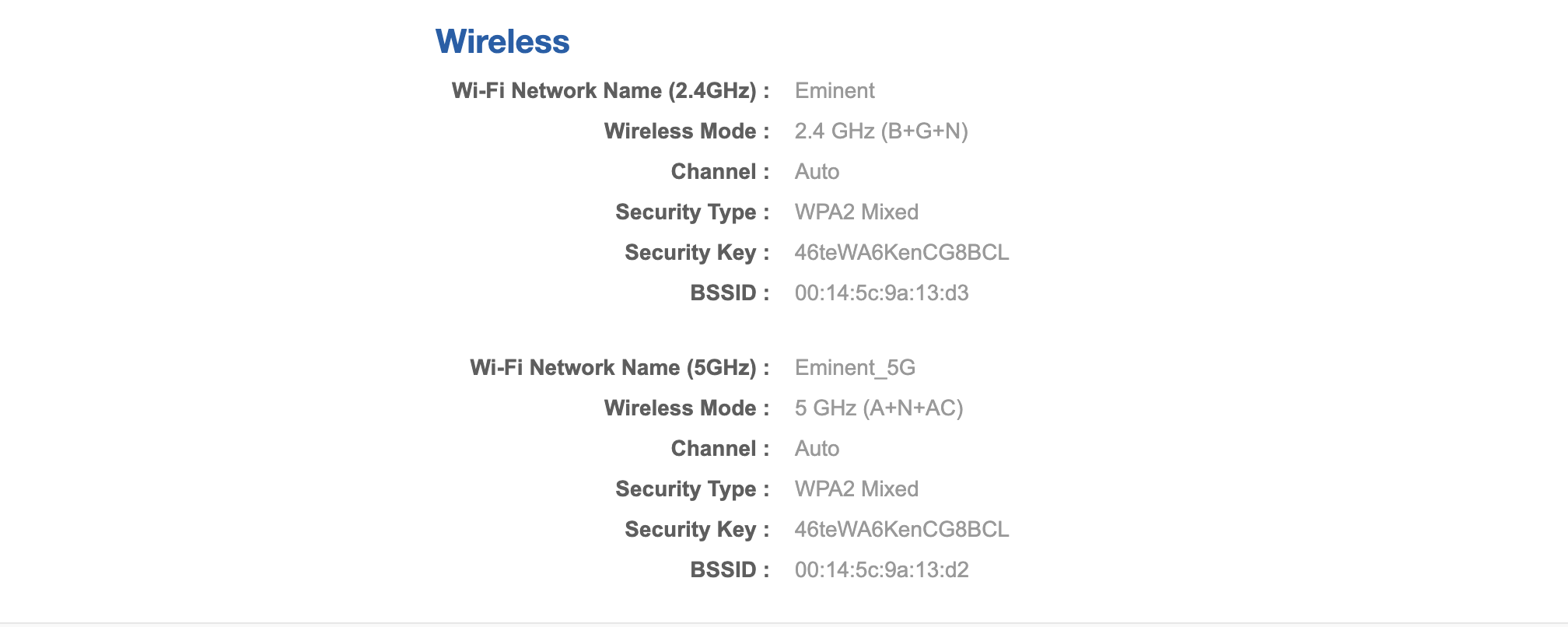
Task: Click the first Security Key label
Action: (x=697, y=253)
